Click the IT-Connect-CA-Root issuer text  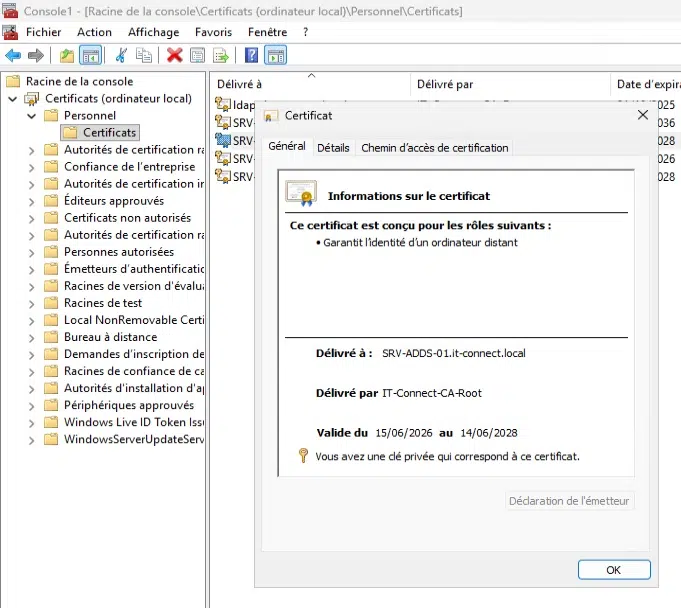432,393
